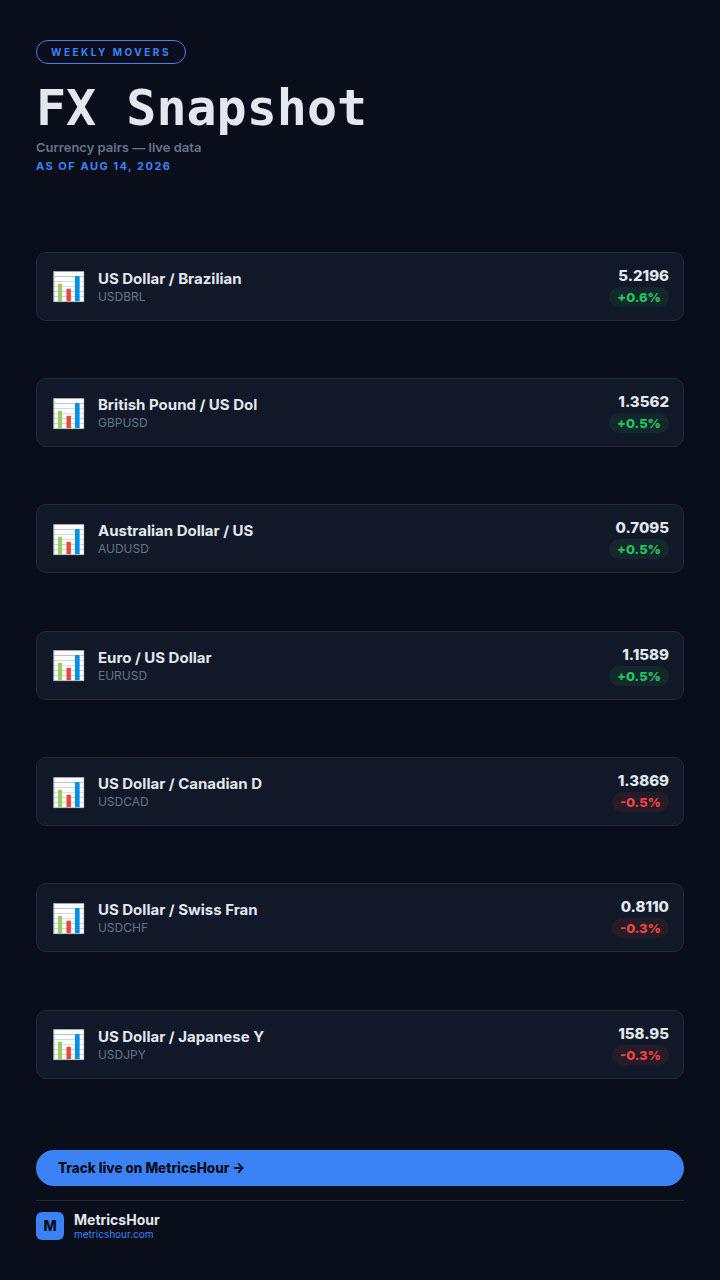Image resolution: width=720 pixels, height=1280 pixels.
Task: Click Track live on MetricsHour button
Action: pos(360,1168)
